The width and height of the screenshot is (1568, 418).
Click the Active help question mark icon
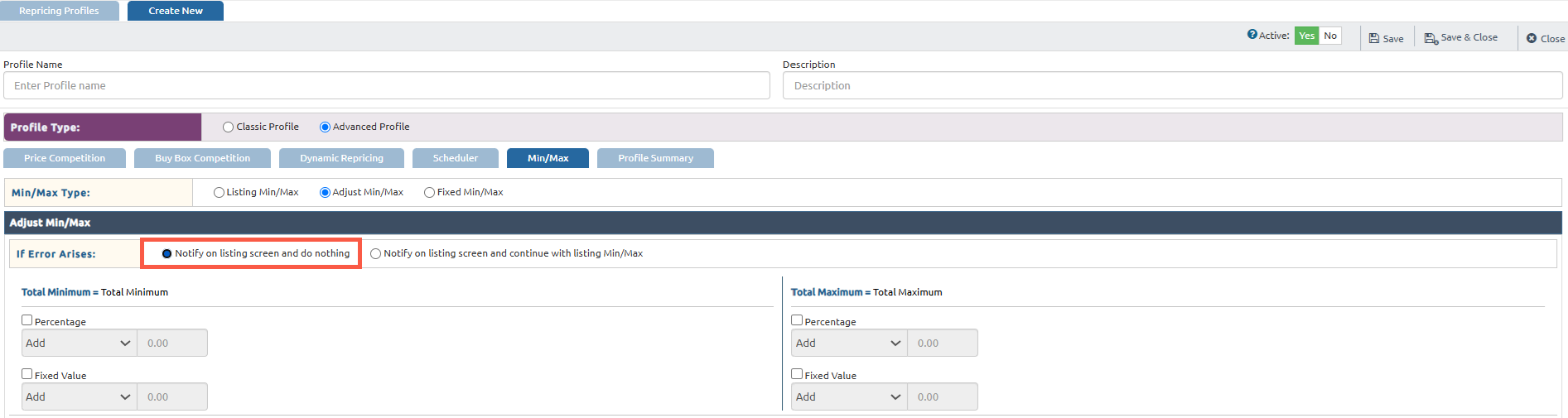pyautogui.click(x=1252, y=35)
